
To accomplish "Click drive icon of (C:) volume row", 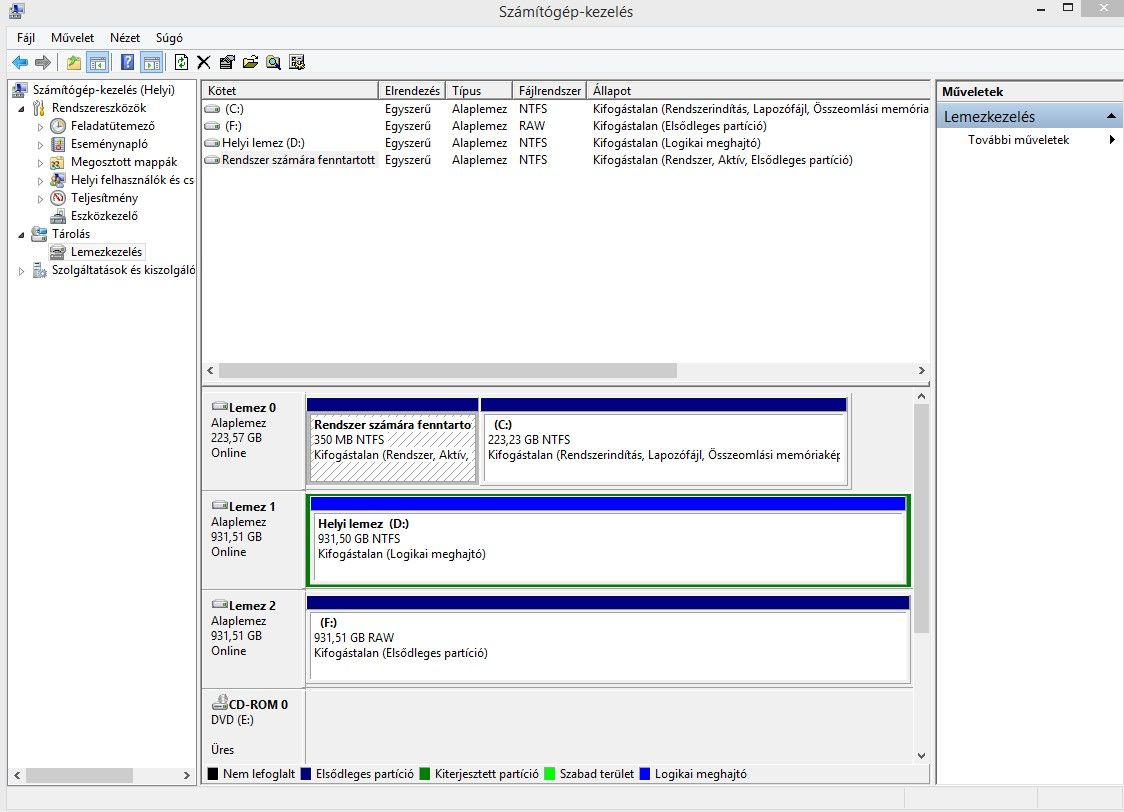I will (x=212, y=109).
